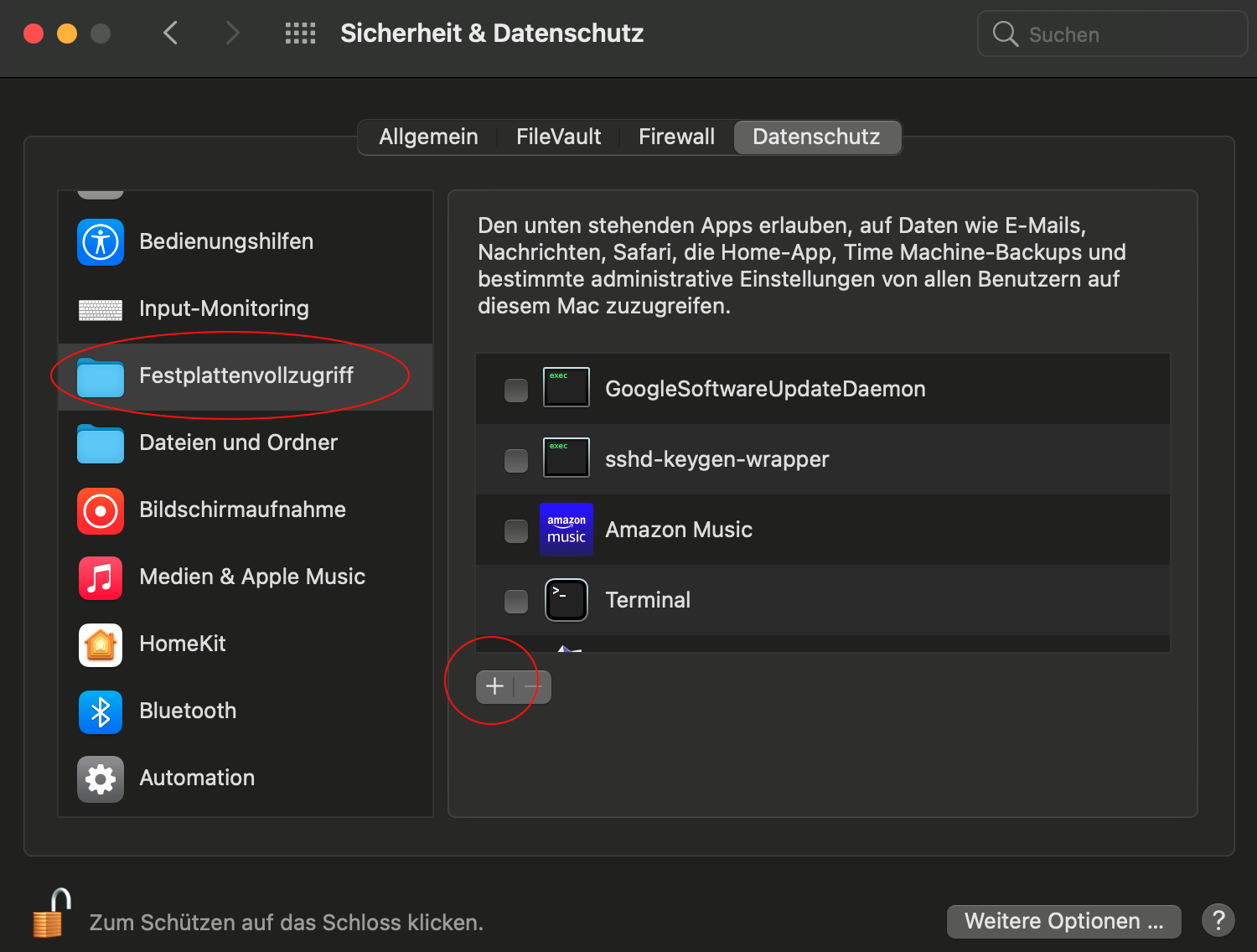
Task: Enable checkbox for GoogleSoftwareUpdateDaemon
Action: (516, 390)
